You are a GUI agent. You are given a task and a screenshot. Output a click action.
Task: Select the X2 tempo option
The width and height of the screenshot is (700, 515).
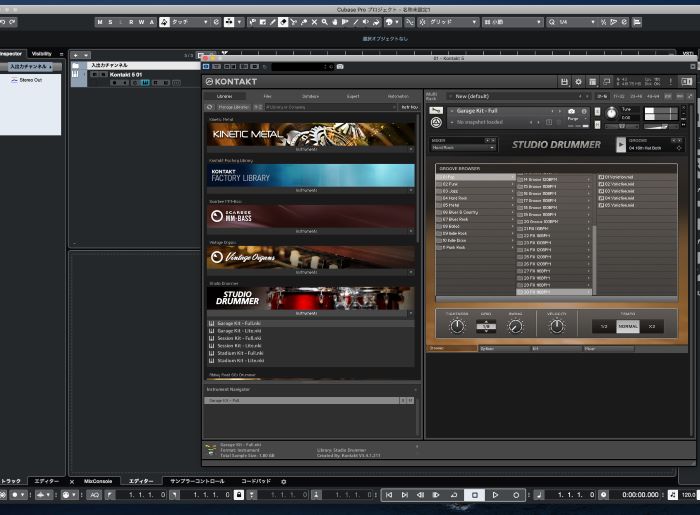coord(652,326)
